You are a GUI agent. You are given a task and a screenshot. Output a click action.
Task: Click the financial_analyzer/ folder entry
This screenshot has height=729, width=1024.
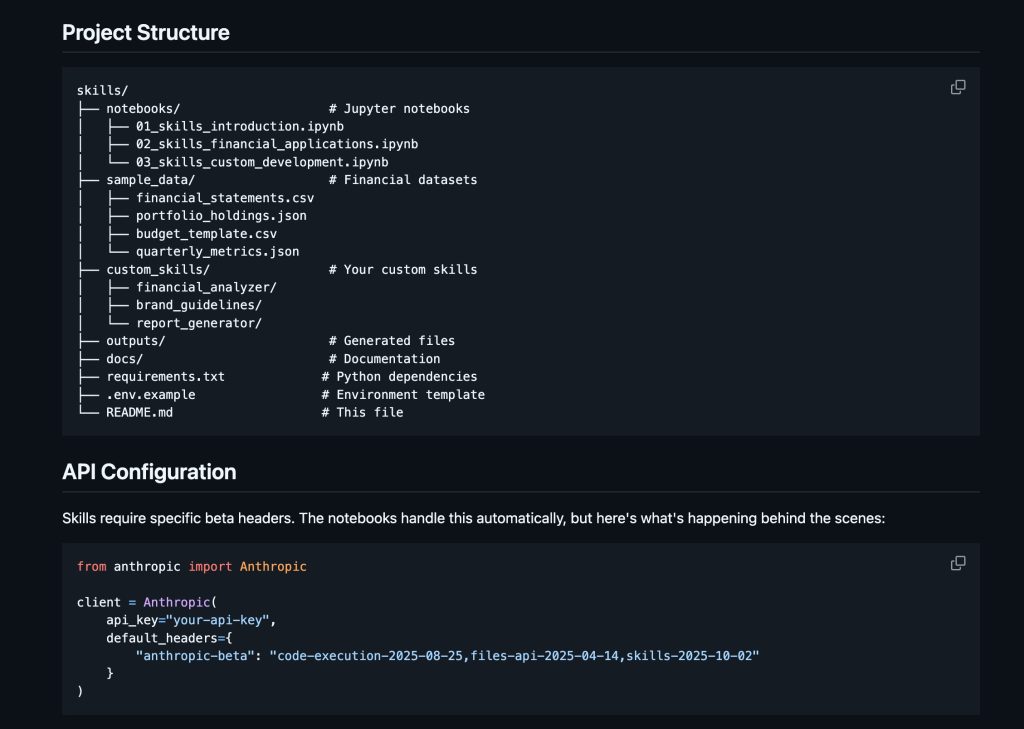click(206, 288)
